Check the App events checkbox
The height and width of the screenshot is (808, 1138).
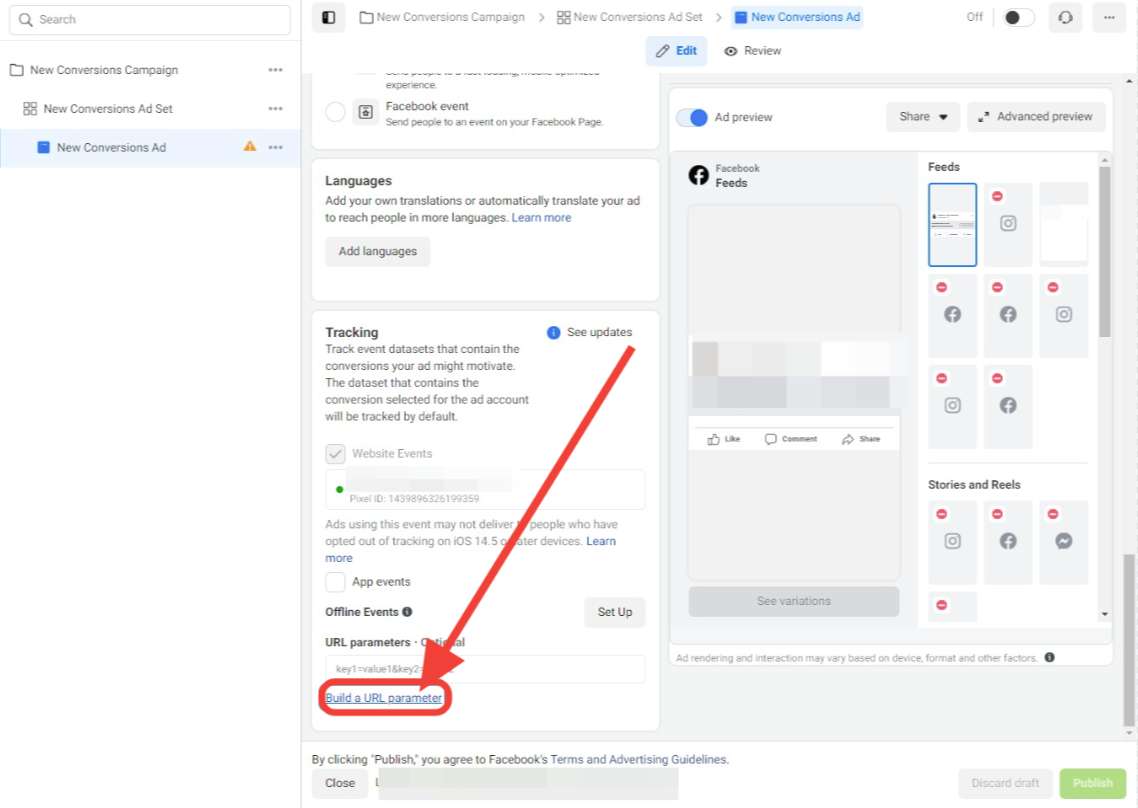coord(335,582)
